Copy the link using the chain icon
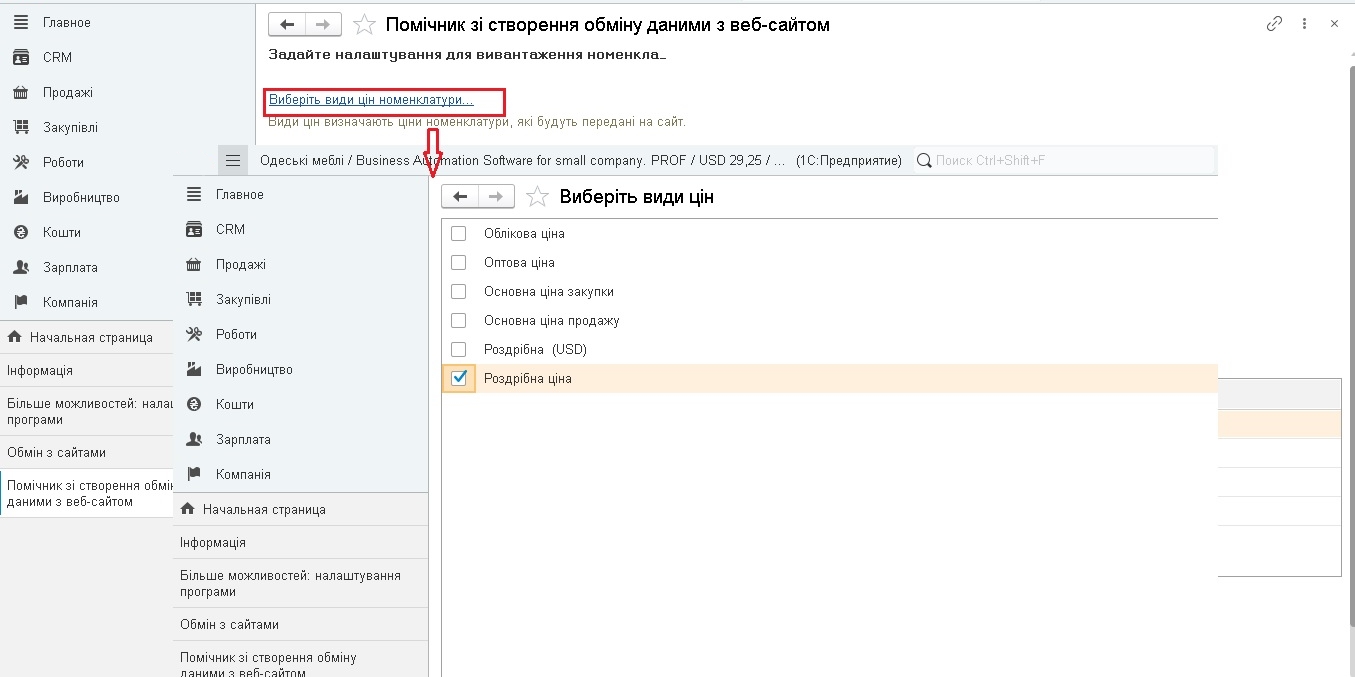 pyautogui.click(x=1274, y=24)
